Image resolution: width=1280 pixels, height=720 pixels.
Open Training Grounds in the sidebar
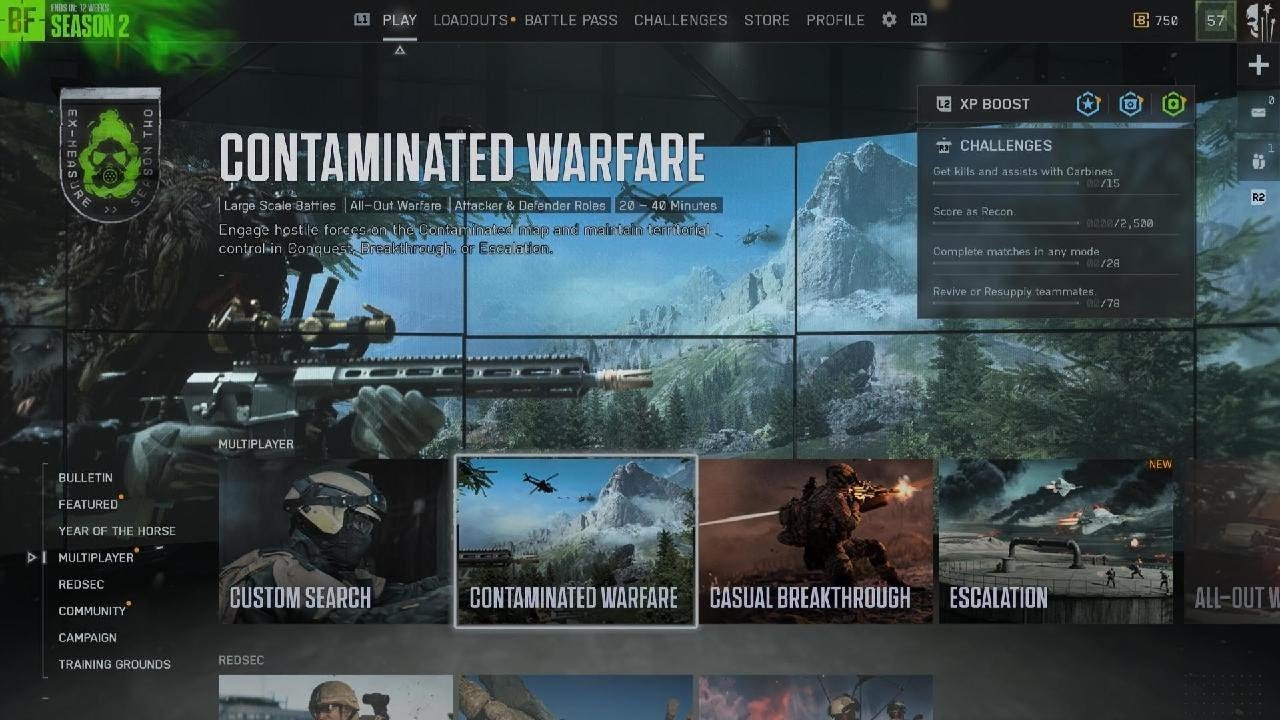tap(114, 665)
